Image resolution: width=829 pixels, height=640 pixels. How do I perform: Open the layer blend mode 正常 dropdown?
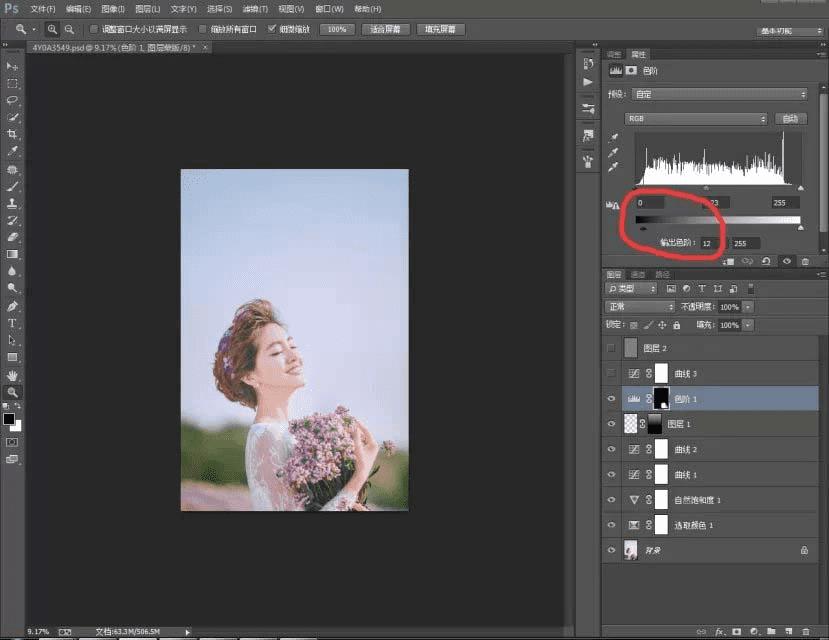point(640,306)
